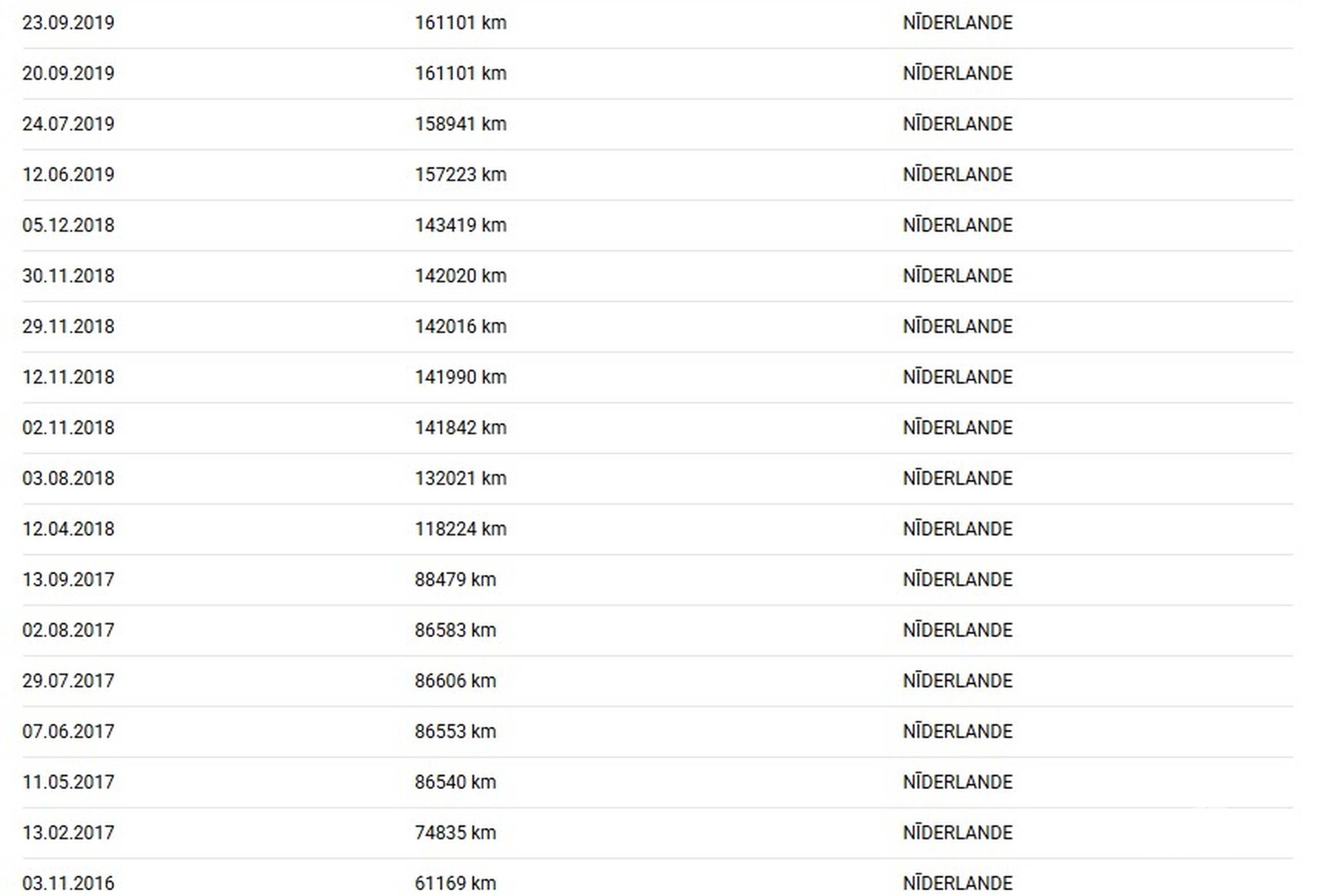The height and width of the screenshot is (896, 1344).
Task: Click the 88479 km reading
Action: 456,579
